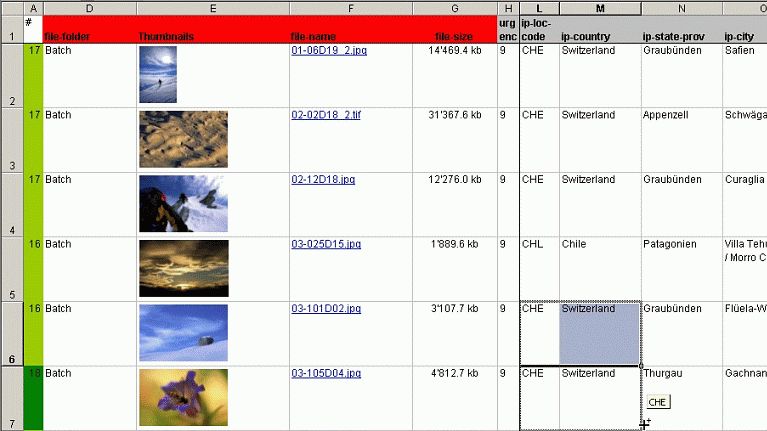Select the skier on snow thumbnail
Image resolution: width=767 pixels, height=431 pixels.
pyautogui.click(x=158, y=74)
